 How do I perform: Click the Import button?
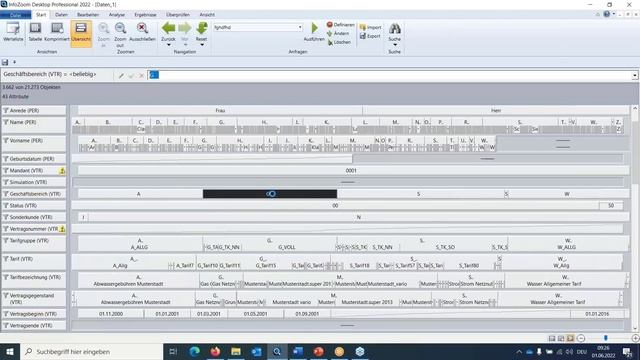pos(370,27)
